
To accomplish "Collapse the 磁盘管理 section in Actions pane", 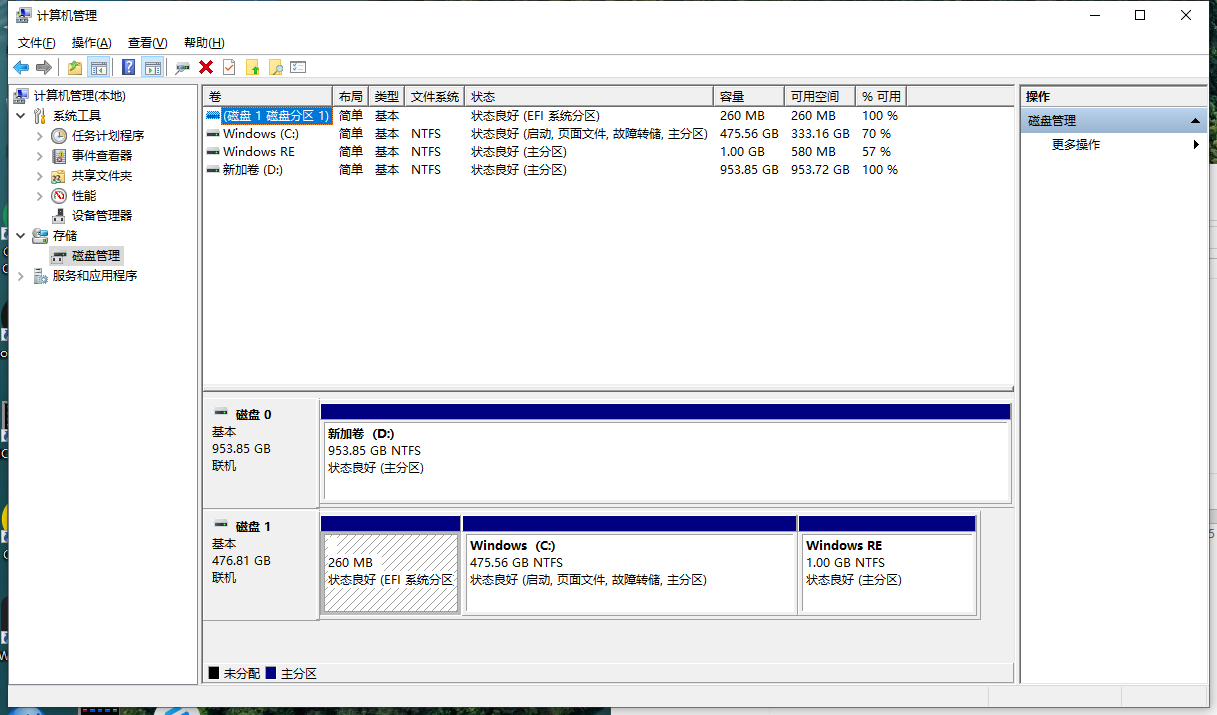I will click(x=1195, y=121).
